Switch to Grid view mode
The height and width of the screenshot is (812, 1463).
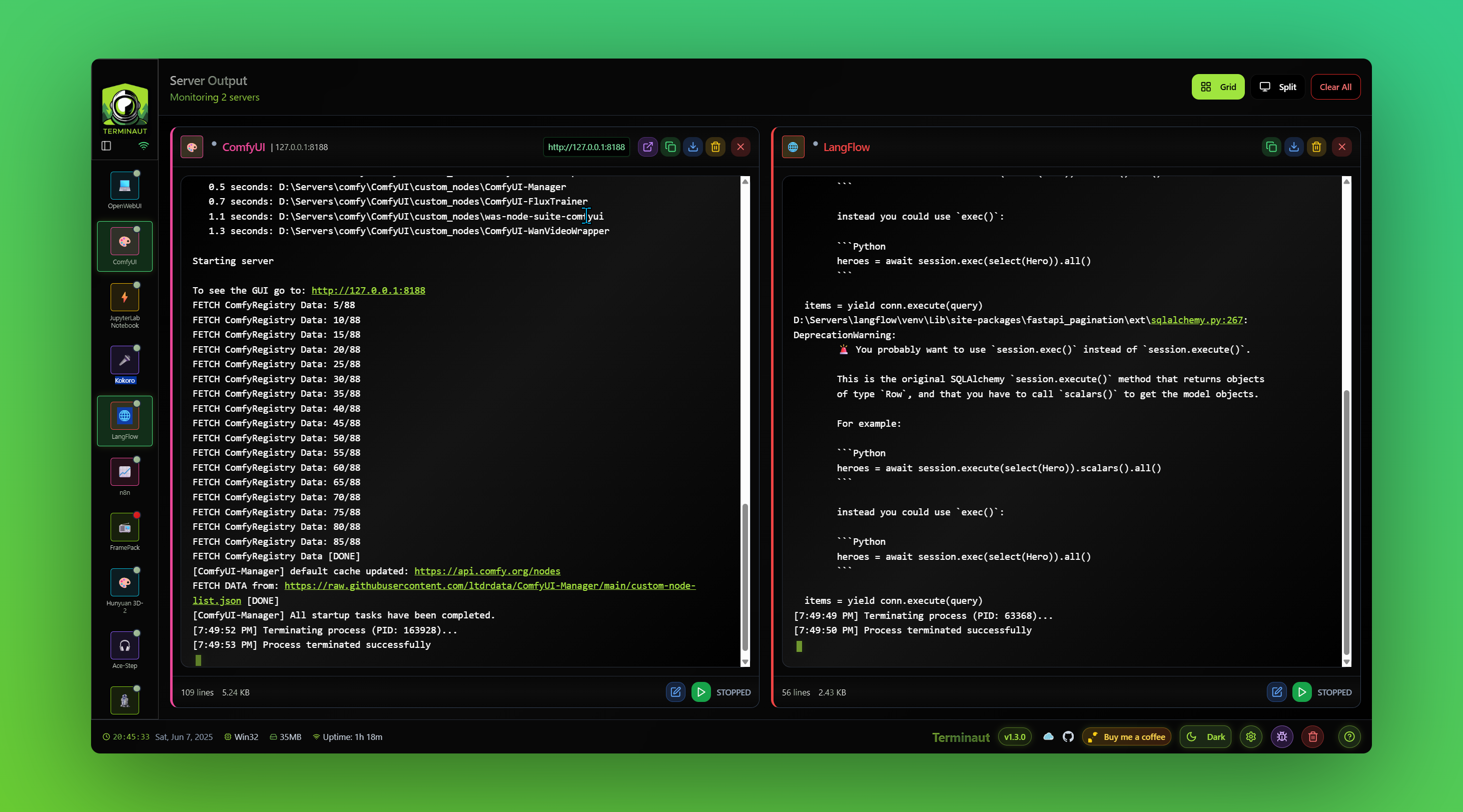point(1218,87)
